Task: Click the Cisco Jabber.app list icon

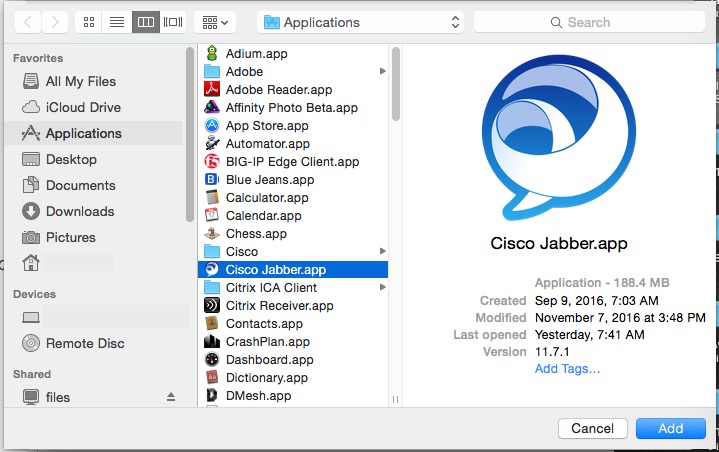Action: coord(211,269)
